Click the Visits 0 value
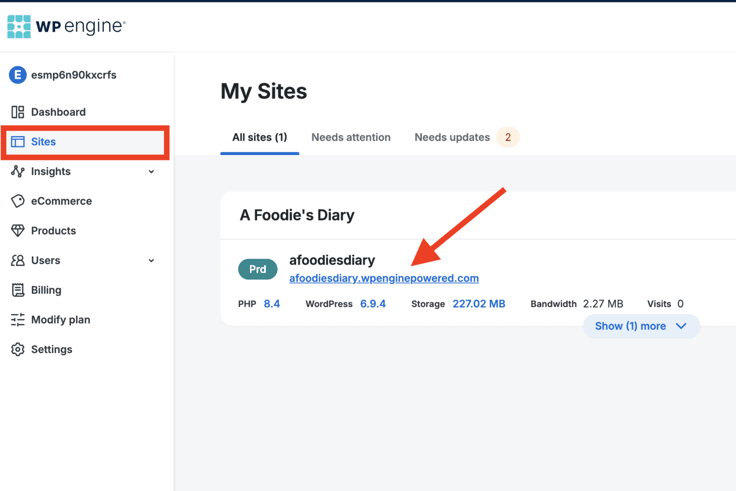Image resolution: width=736 pixels, height=491 pixels. pos(680,304)
